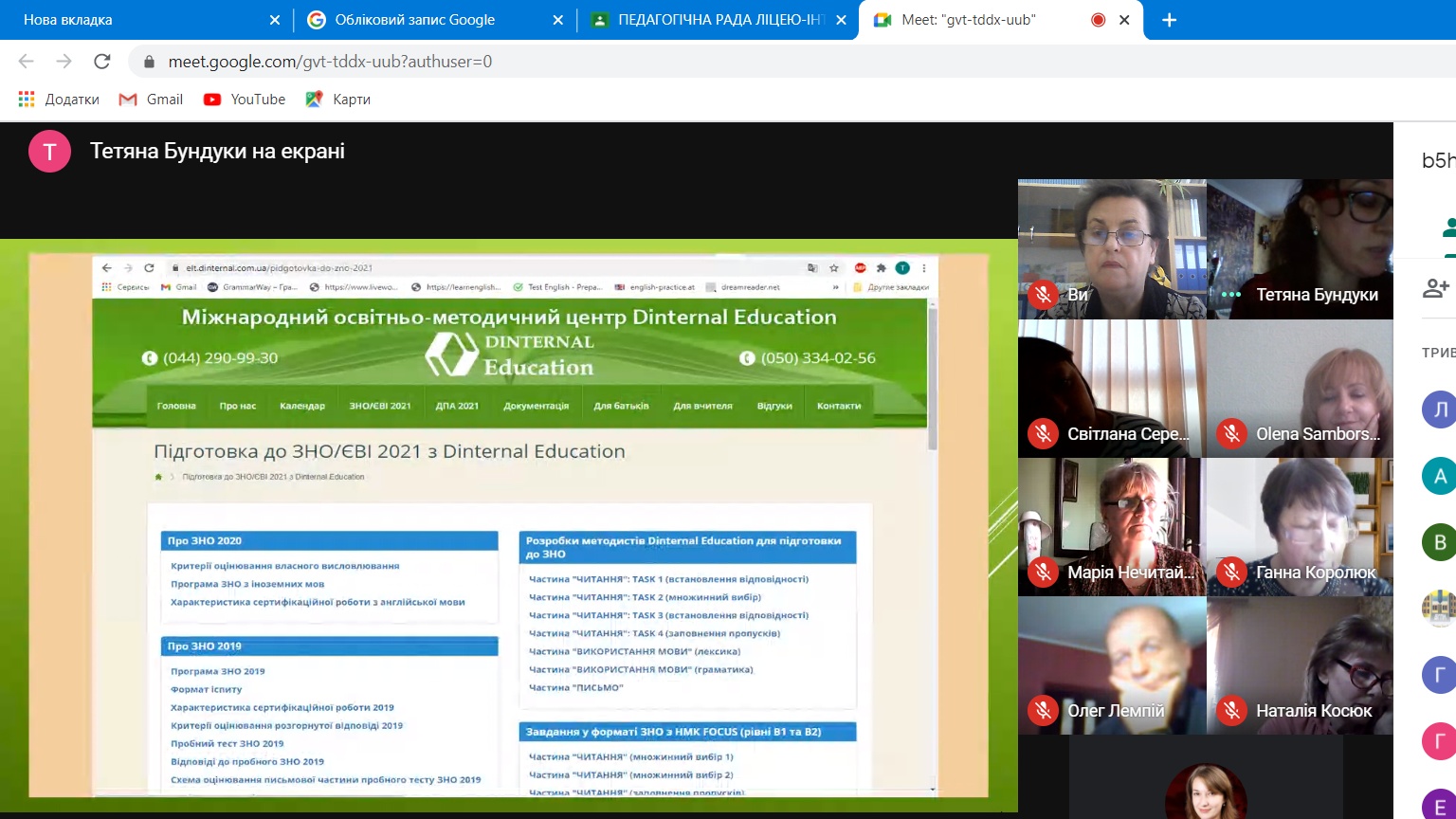Open the Карти bookmark
Screen dimensions: 1456x819
pyautogui.click(x=338, y=100)
